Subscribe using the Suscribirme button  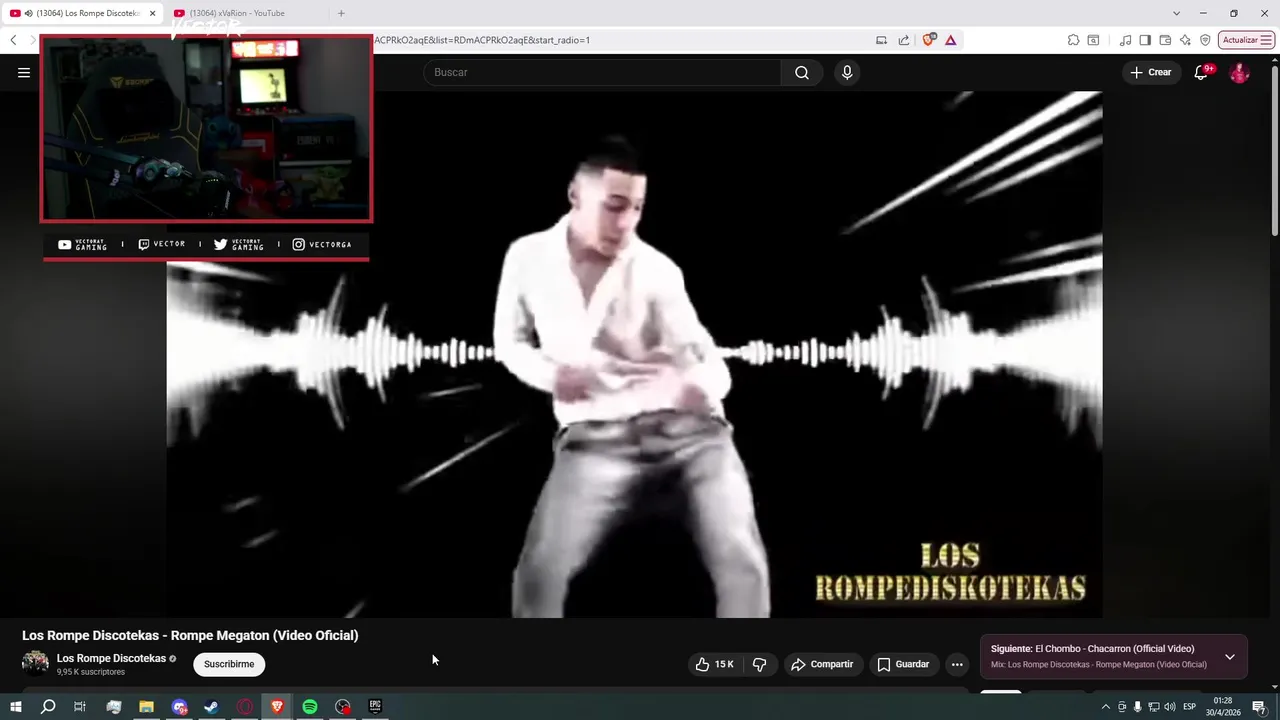229,664
